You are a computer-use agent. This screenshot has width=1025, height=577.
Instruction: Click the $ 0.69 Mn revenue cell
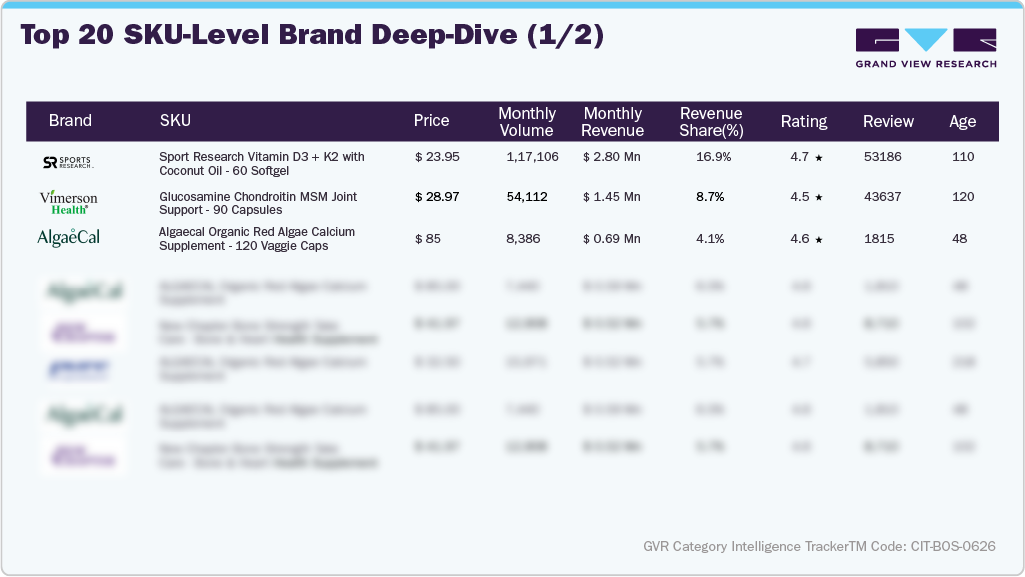(612, 239)
